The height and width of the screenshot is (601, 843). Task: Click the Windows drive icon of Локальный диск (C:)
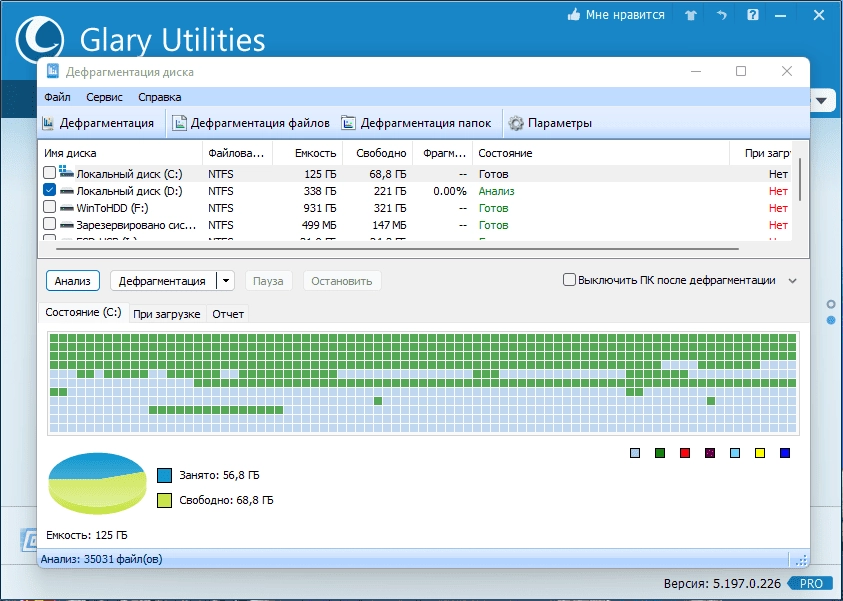tap(66, 172)
